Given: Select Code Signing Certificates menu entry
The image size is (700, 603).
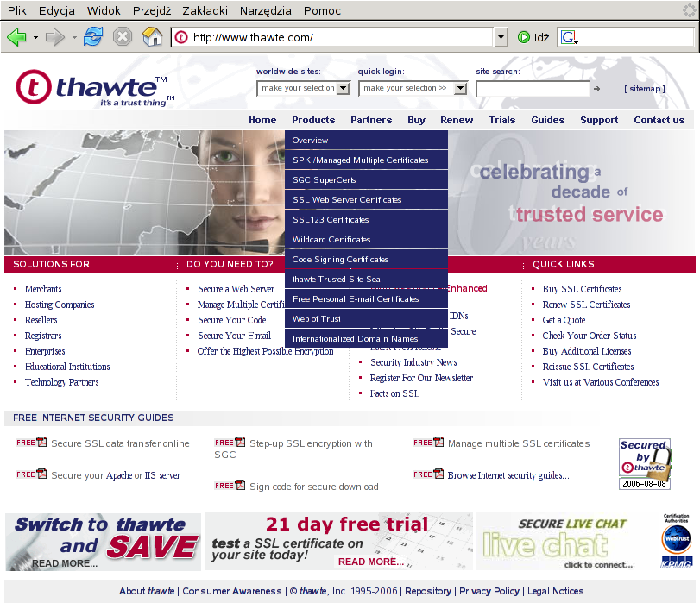Looking at the screenshot, I should [366, 259].
